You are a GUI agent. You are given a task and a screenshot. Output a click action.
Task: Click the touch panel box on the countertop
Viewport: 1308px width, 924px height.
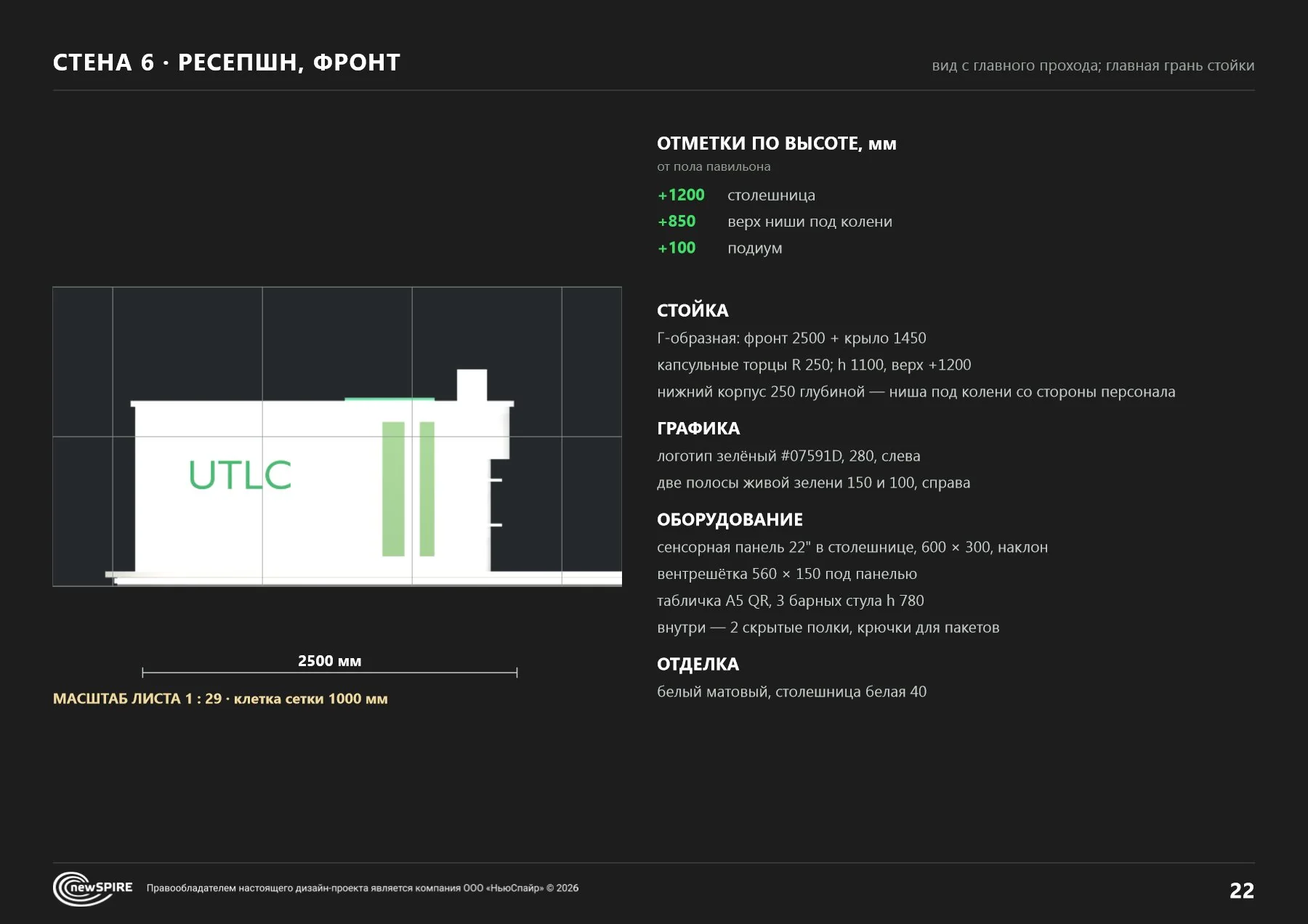pyautogui.click(x=472, y=384)
